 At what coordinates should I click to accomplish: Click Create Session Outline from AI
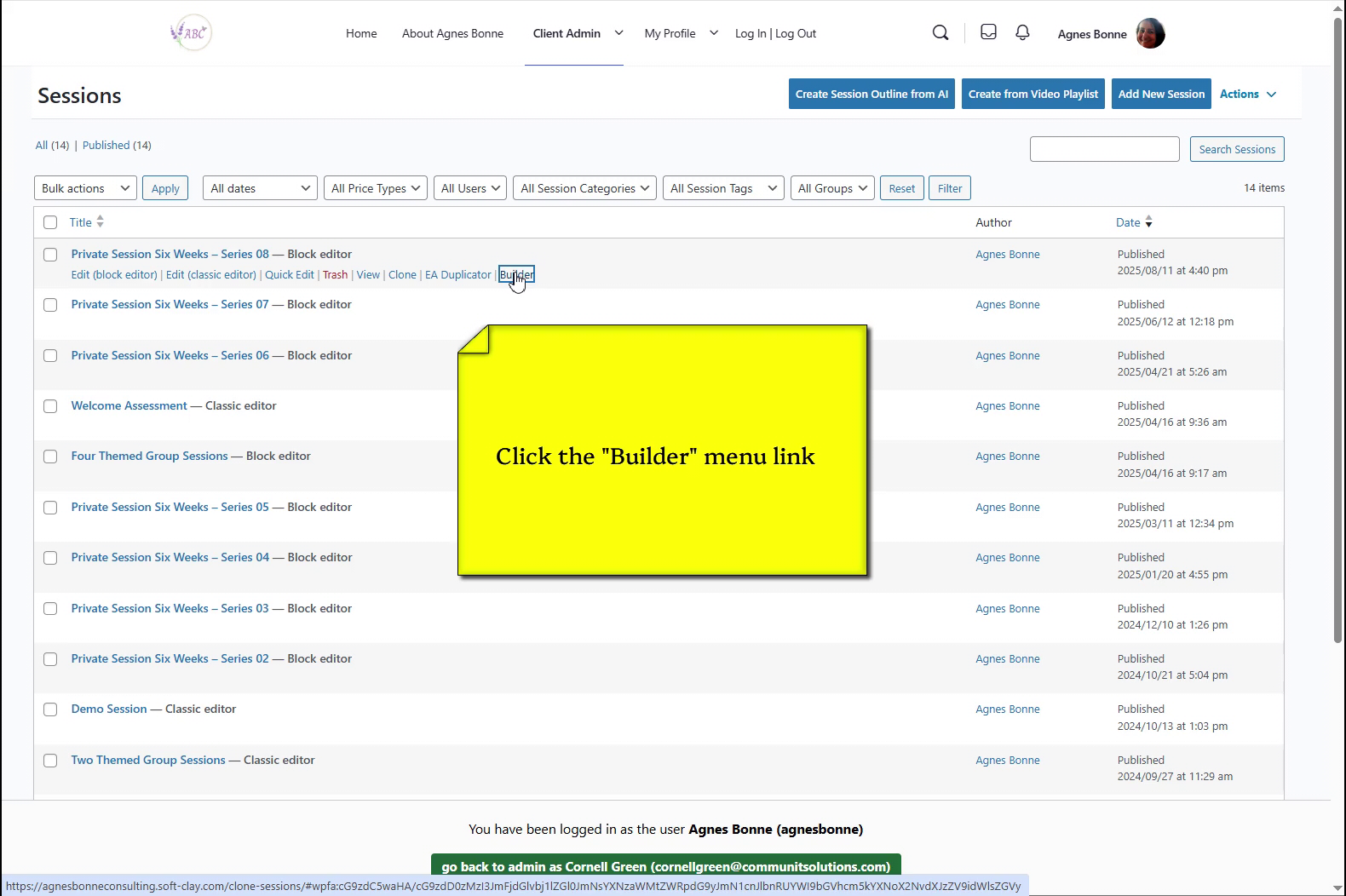click(x=871, y=94)
